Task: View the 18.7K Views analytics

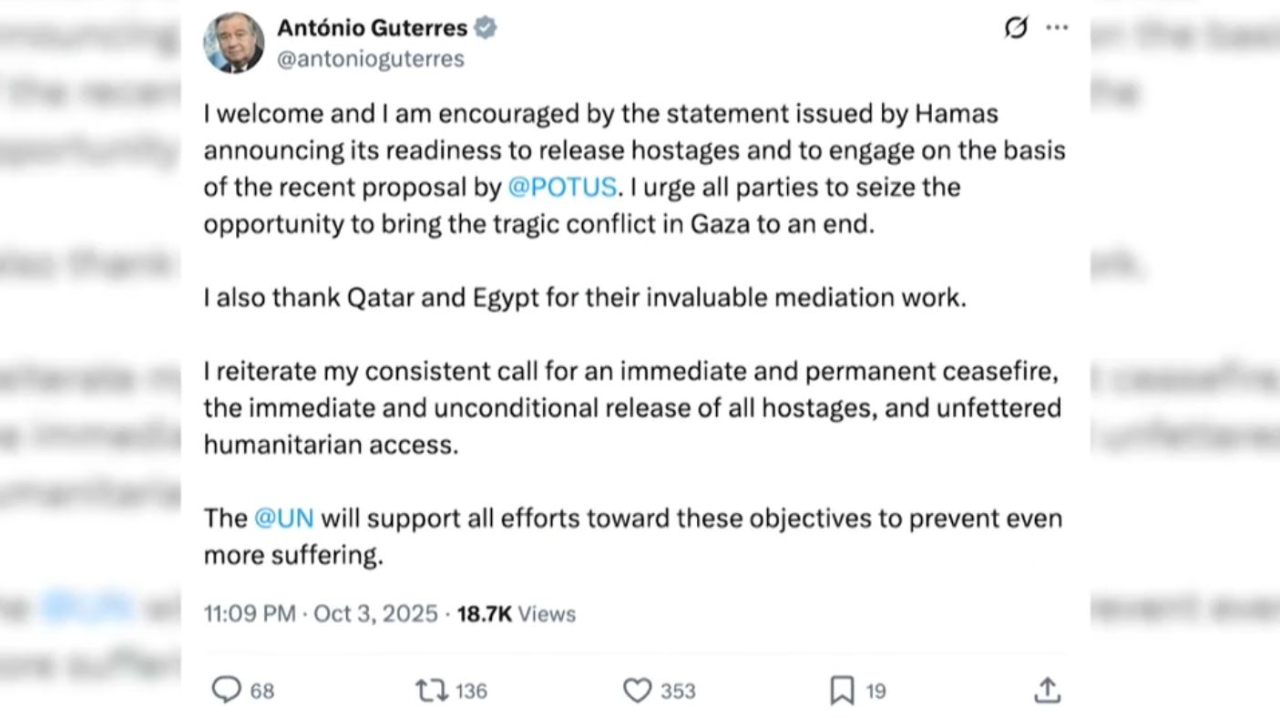Action: (516, 614)
